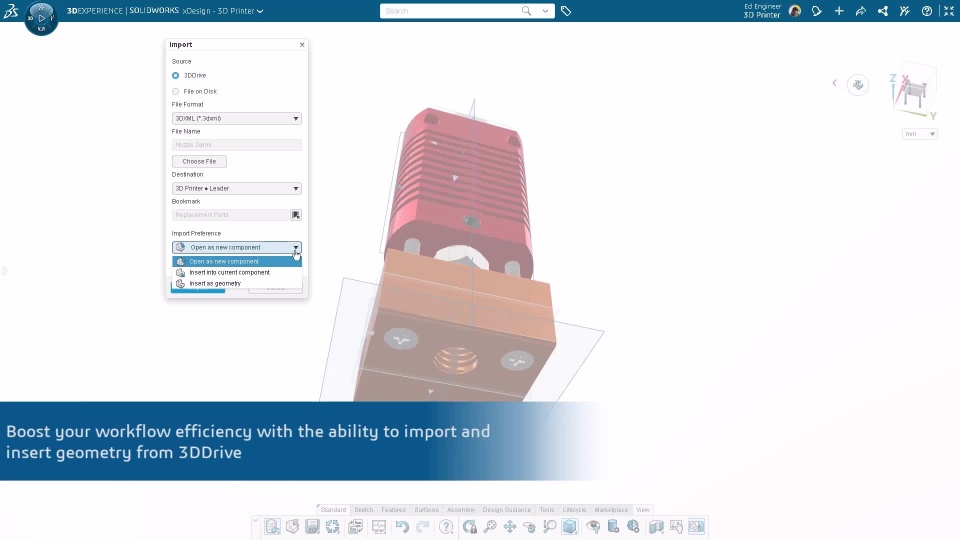Switch to the View tab
The width and height of the screenshot is (960, 540).
(642, 509)
